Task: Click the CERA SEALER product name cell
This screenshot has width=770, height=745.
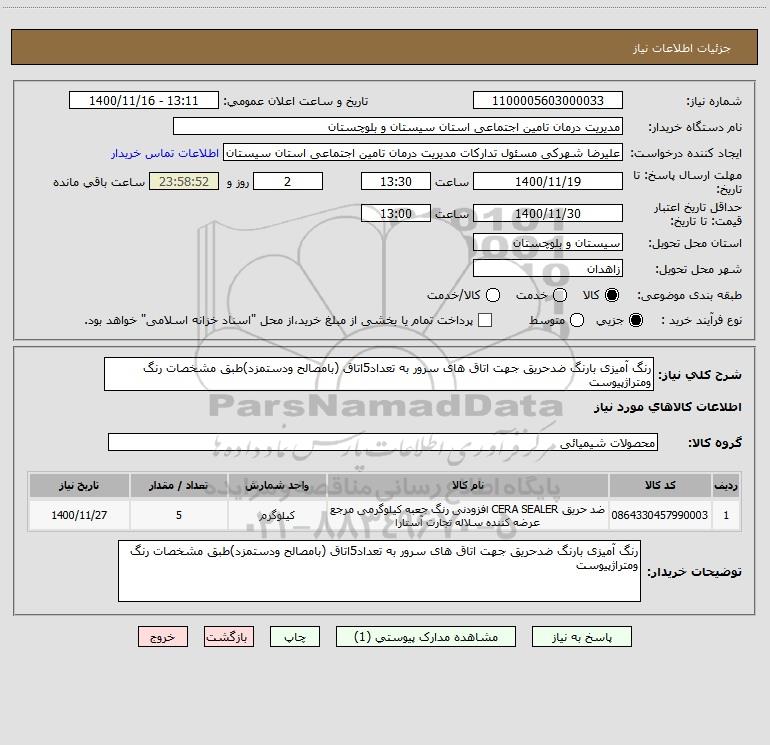Action: pyautogui.click(x=468, y=515)
